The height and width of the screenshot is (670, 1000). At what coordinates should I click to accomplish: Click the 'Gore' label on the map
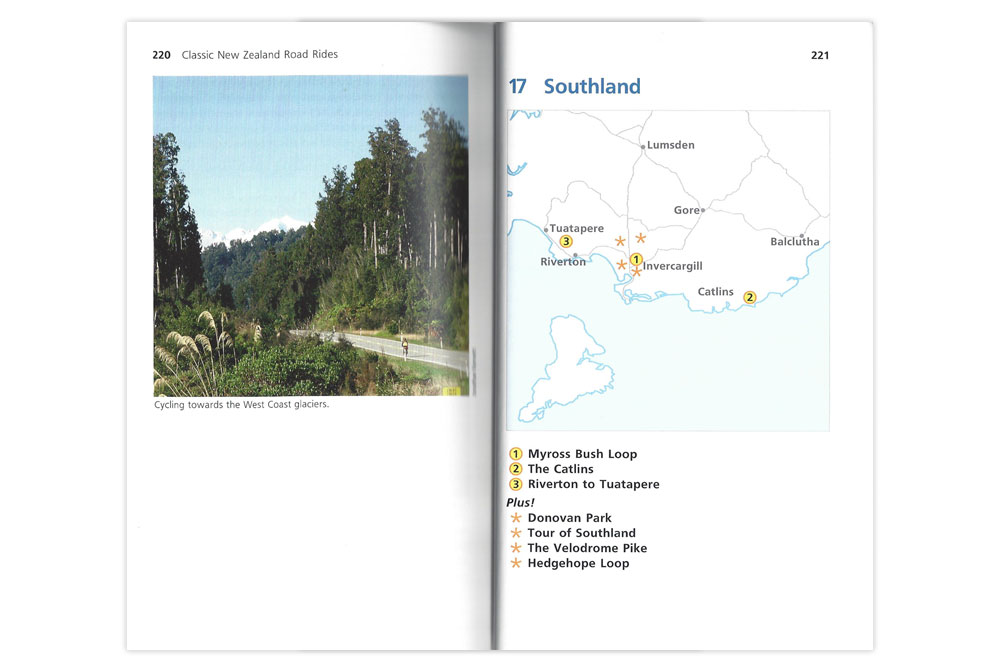(x=687, y=210)
